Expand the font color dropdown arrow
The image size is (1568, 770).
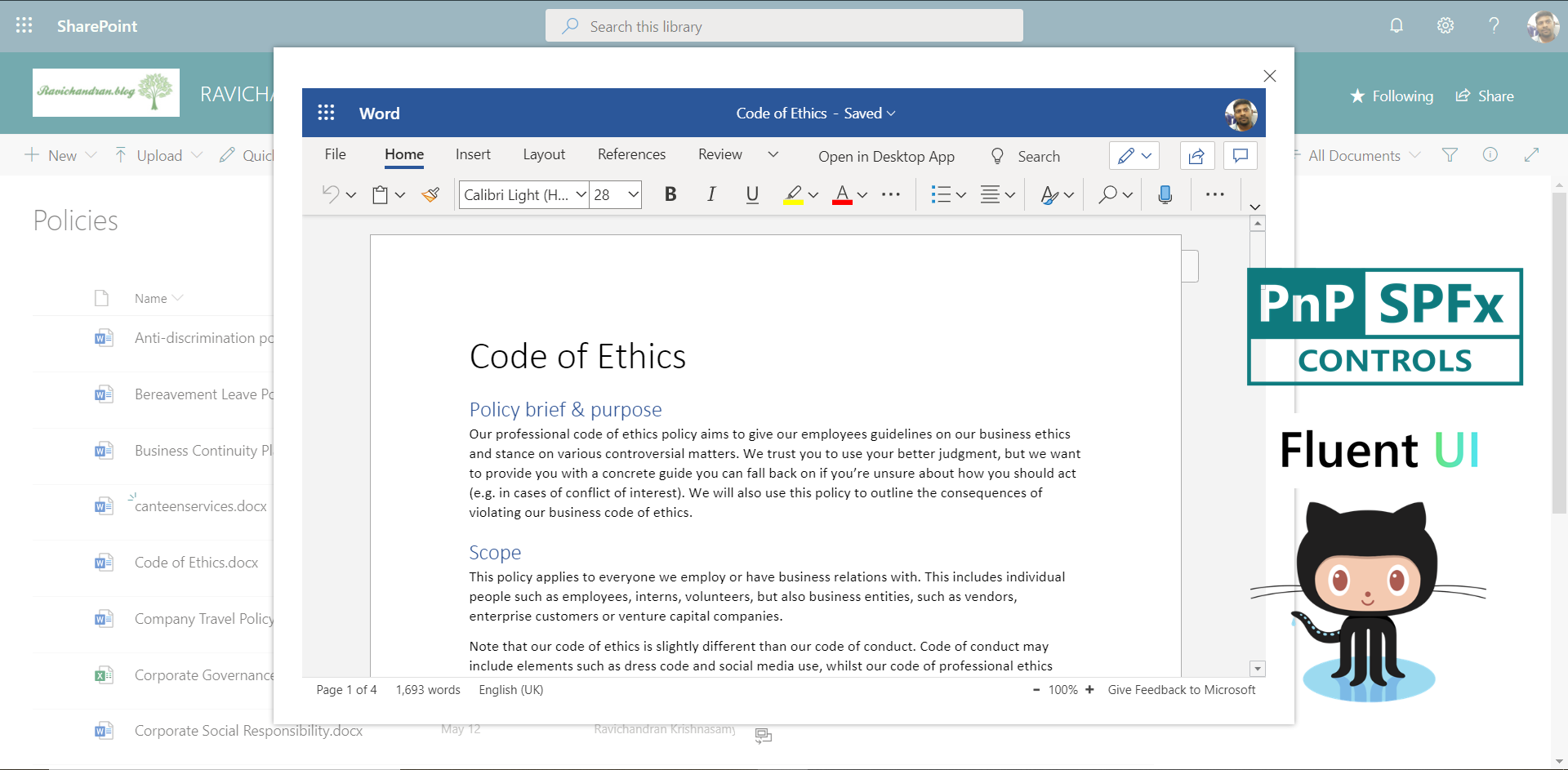click(862, 194)
